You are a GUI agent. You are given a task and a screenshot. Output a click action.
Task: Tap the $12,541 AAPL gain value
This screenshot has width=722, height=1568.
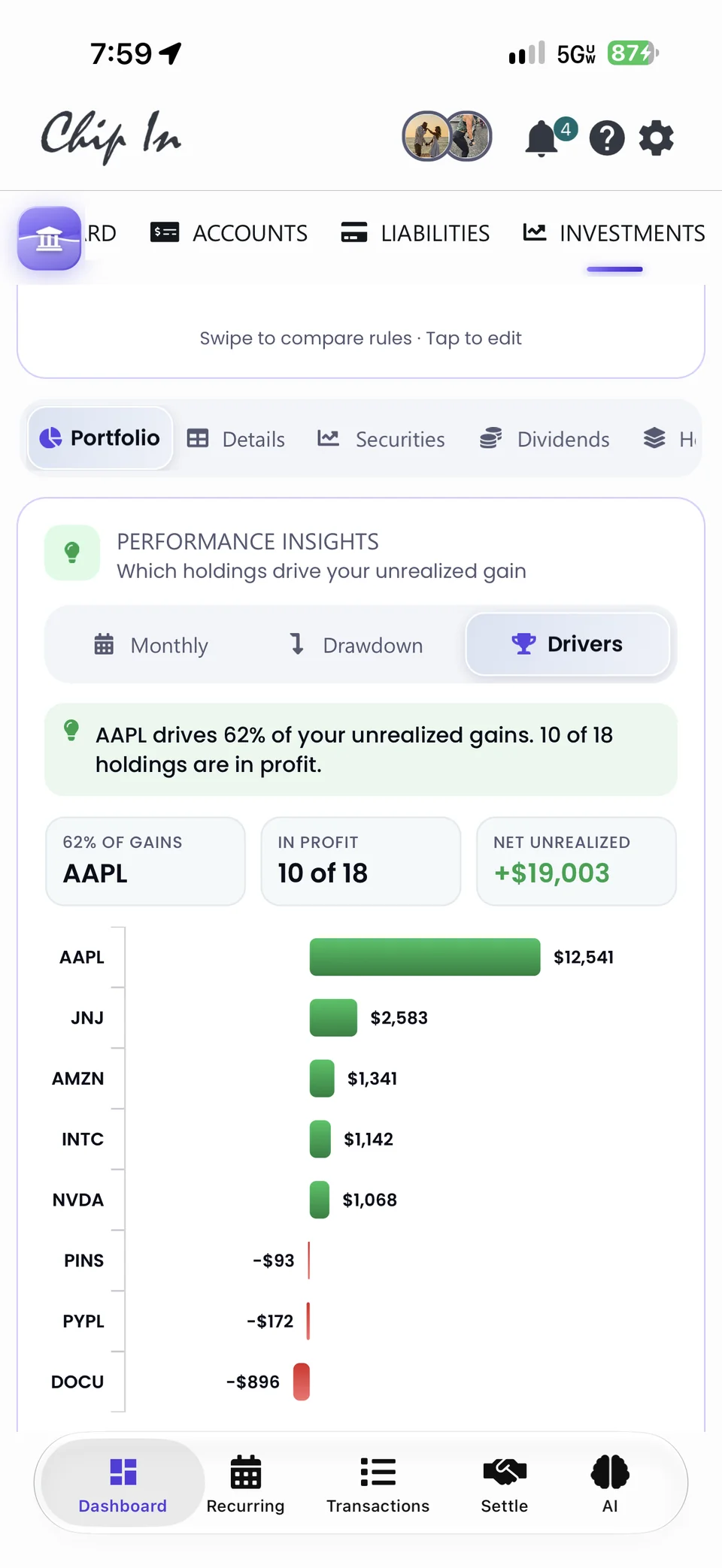click(584, 957)
